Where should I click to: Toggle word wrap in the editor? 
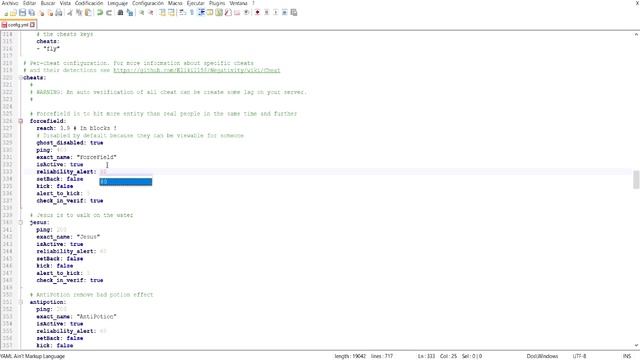[182, 13]
